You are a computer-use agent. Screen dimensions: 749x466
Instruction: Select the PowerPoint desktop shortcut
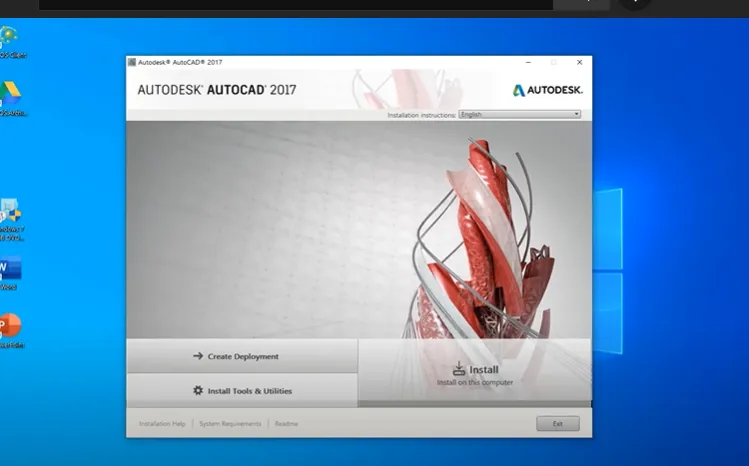click(x=10, y=330)
